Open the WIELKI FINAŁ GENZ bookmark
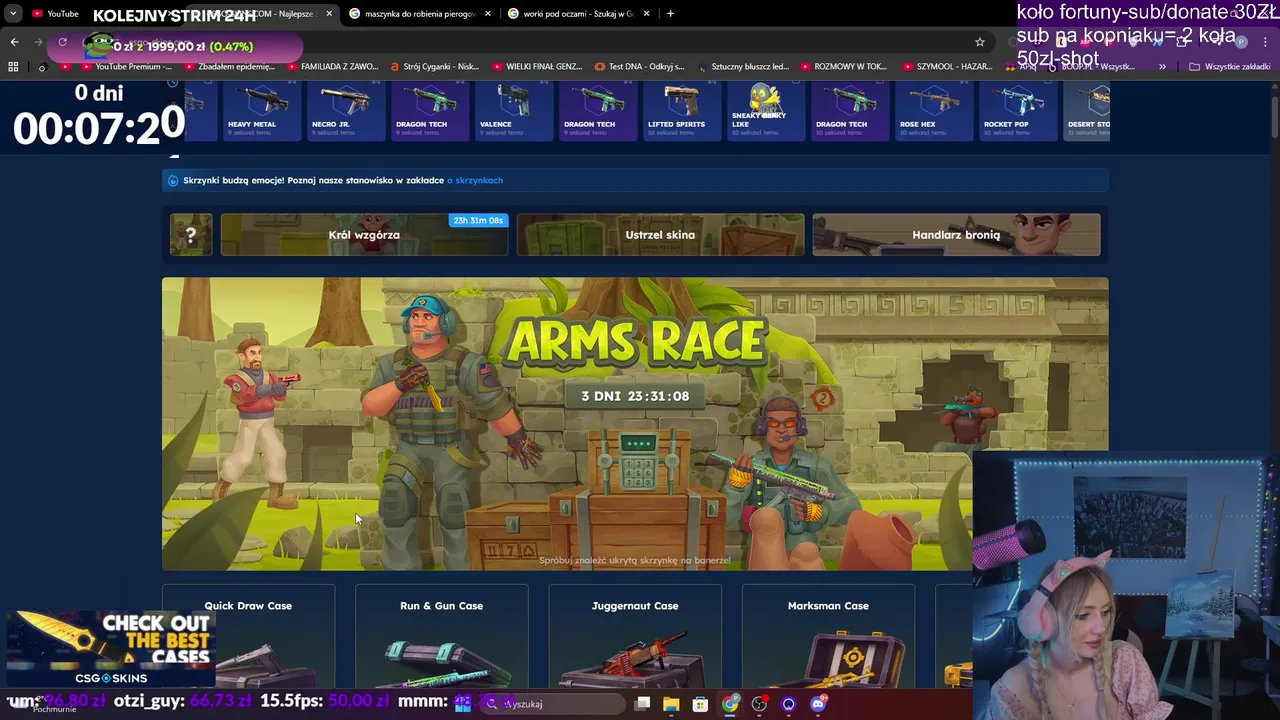1280x720 pixels. click(537, 67)
